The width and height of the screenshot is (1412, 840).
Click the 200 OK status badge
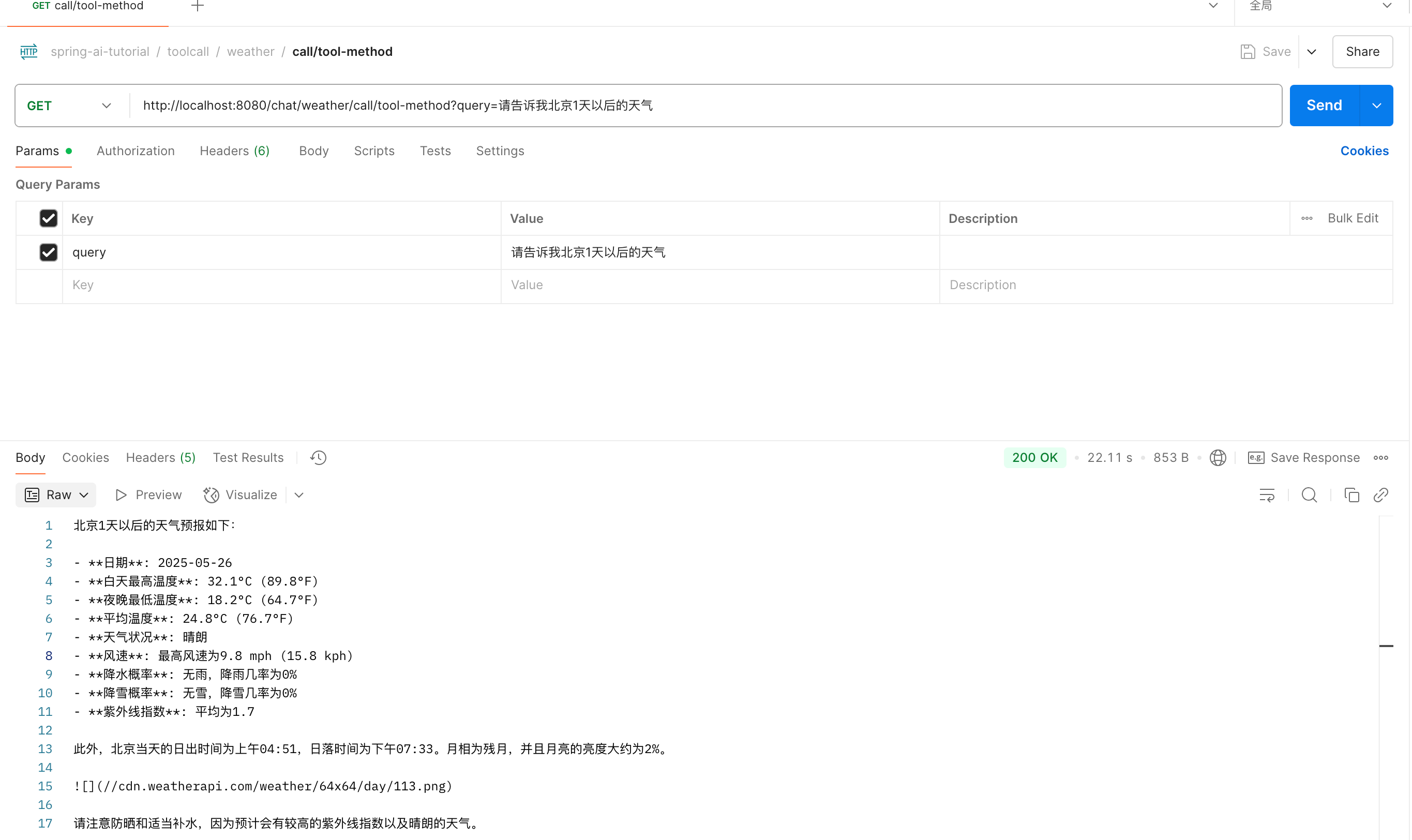point(1034,457)
